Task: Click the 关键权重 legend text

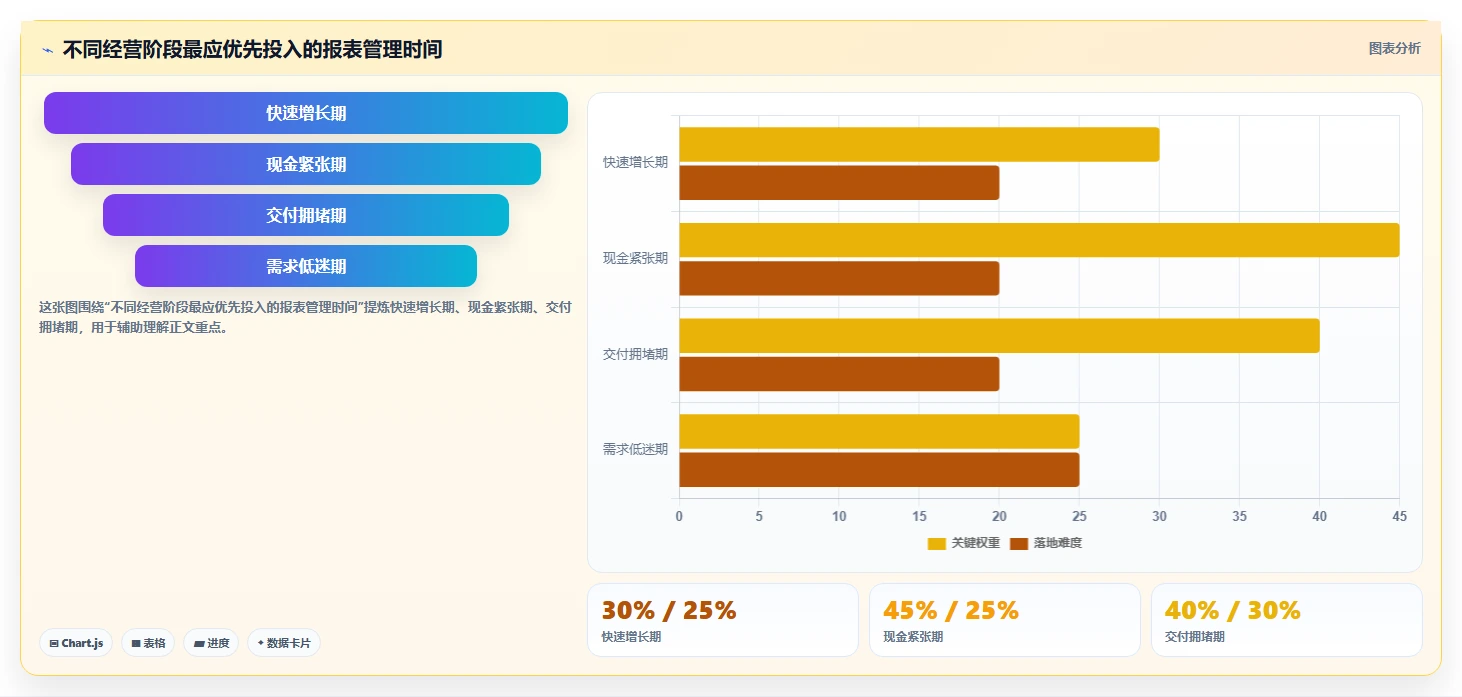Action: [x=975, y=543]
